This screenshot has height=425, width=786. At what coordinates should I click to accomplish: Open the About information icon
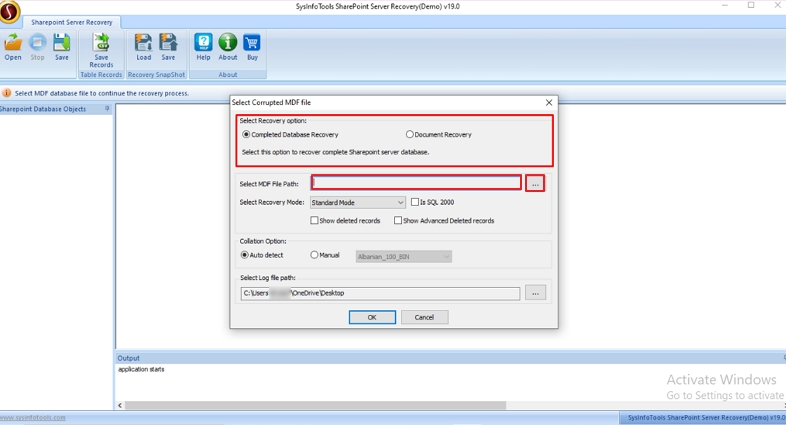[x=228, y=44]
